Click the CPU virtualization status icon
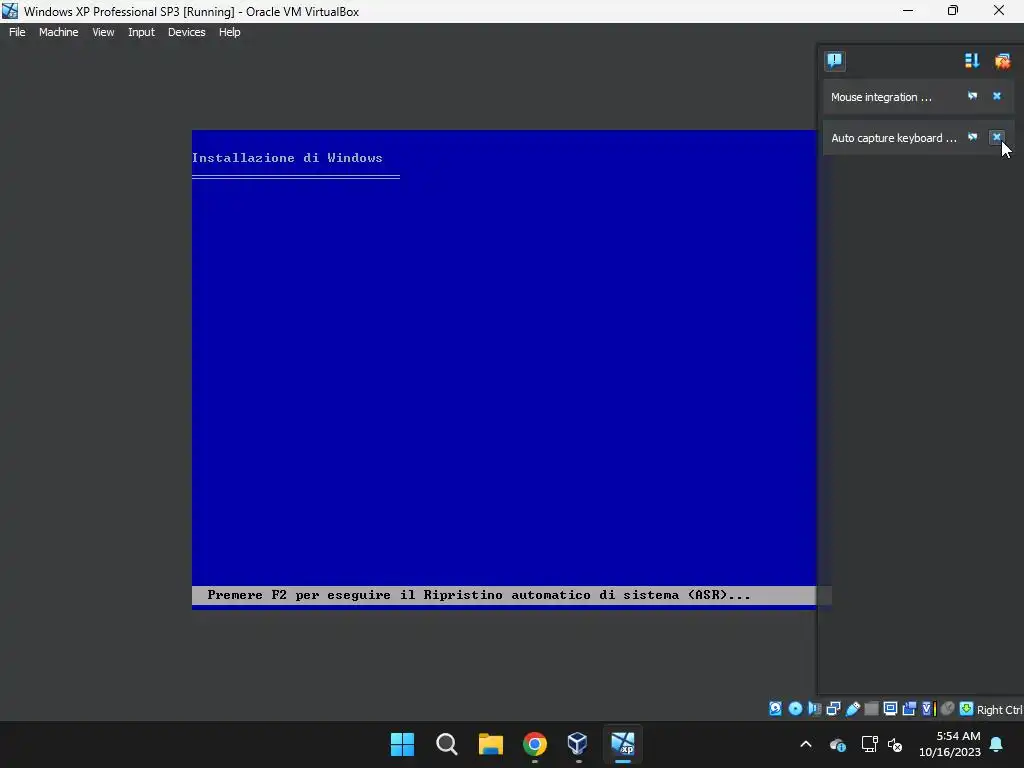Image resolution: width=1024 pixels, height=768 pixels. (929, 709)
